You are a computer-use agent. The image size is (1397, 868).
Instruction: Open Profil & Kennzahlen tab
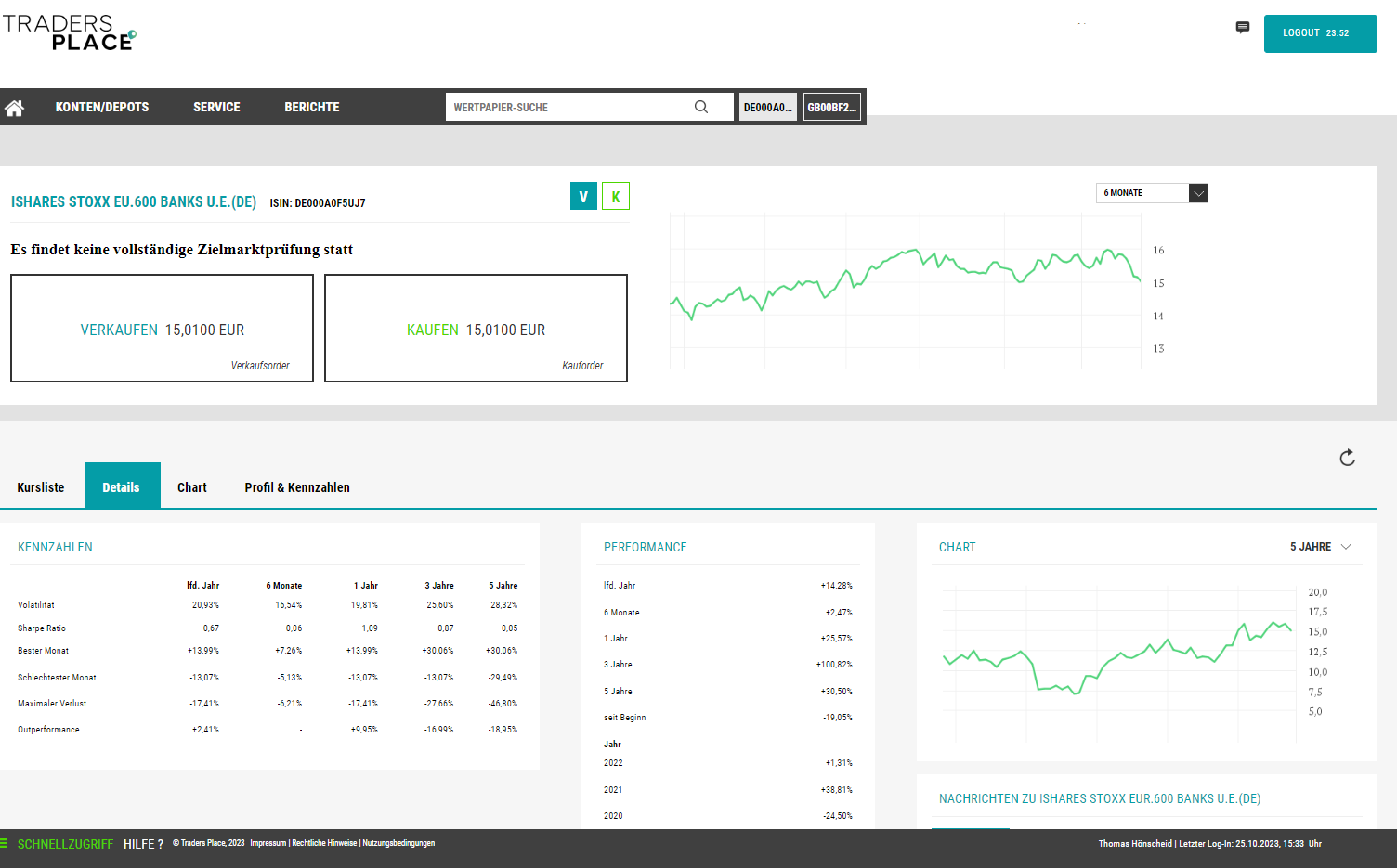(297, 487)
